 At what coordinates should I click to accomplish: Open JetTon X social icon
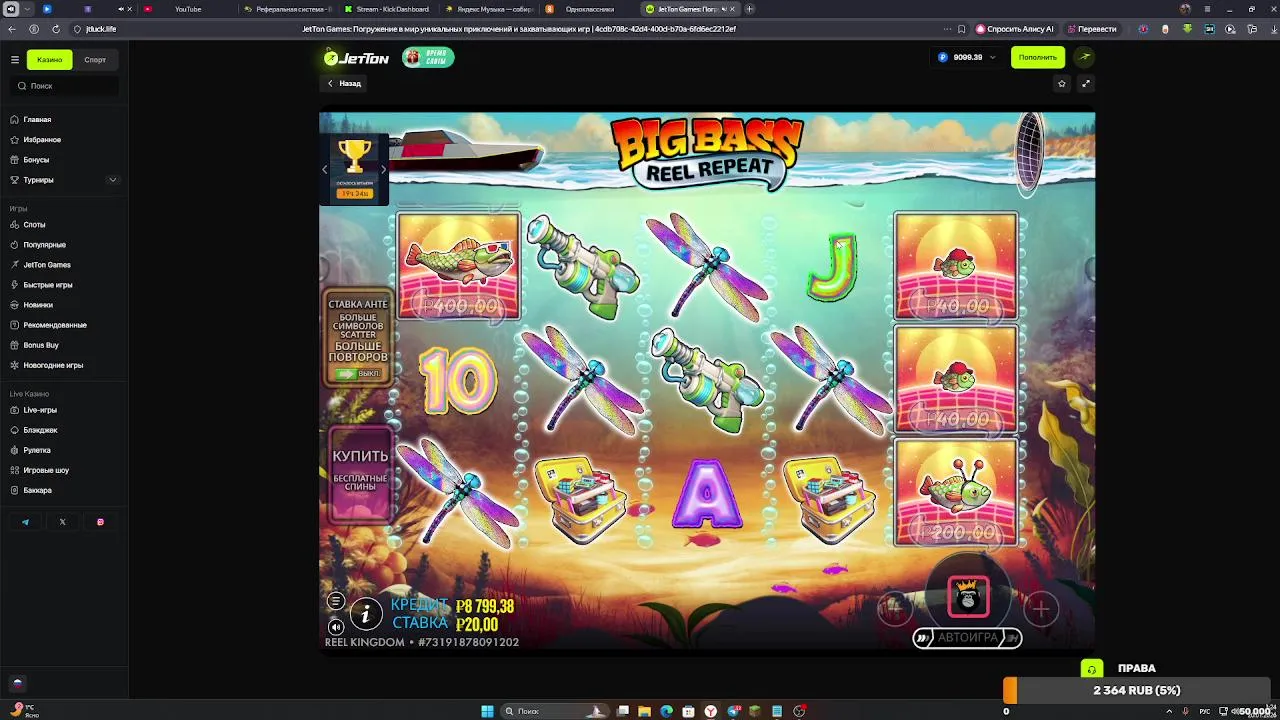click(62, 522)
